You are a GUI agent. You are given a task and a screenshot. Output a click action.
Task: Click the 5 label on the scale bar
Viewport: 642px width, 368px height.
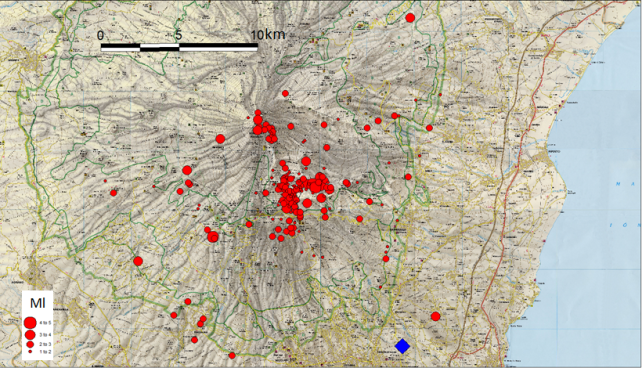[x=179, y=36]
